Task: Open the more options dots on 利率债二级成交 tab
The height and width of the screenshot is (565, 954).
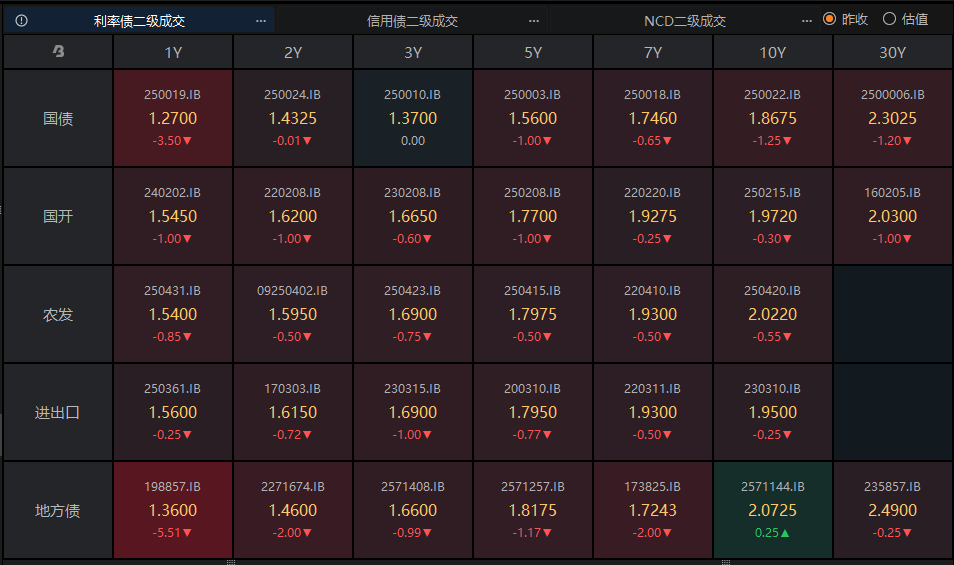Action: [261, 20]
